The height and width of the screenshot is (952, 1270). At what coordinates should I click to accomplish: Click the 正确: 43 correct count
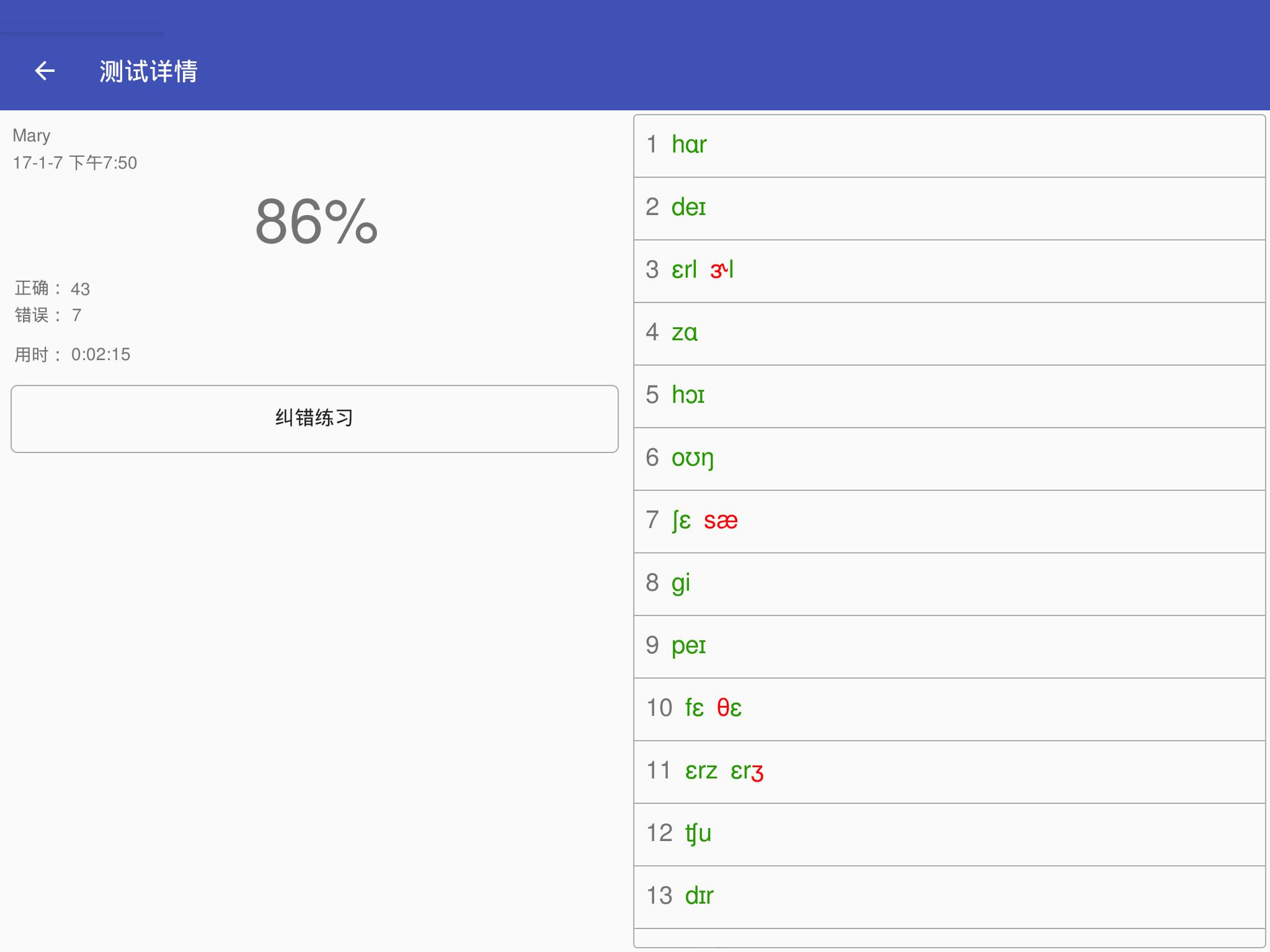pos(52,288)
